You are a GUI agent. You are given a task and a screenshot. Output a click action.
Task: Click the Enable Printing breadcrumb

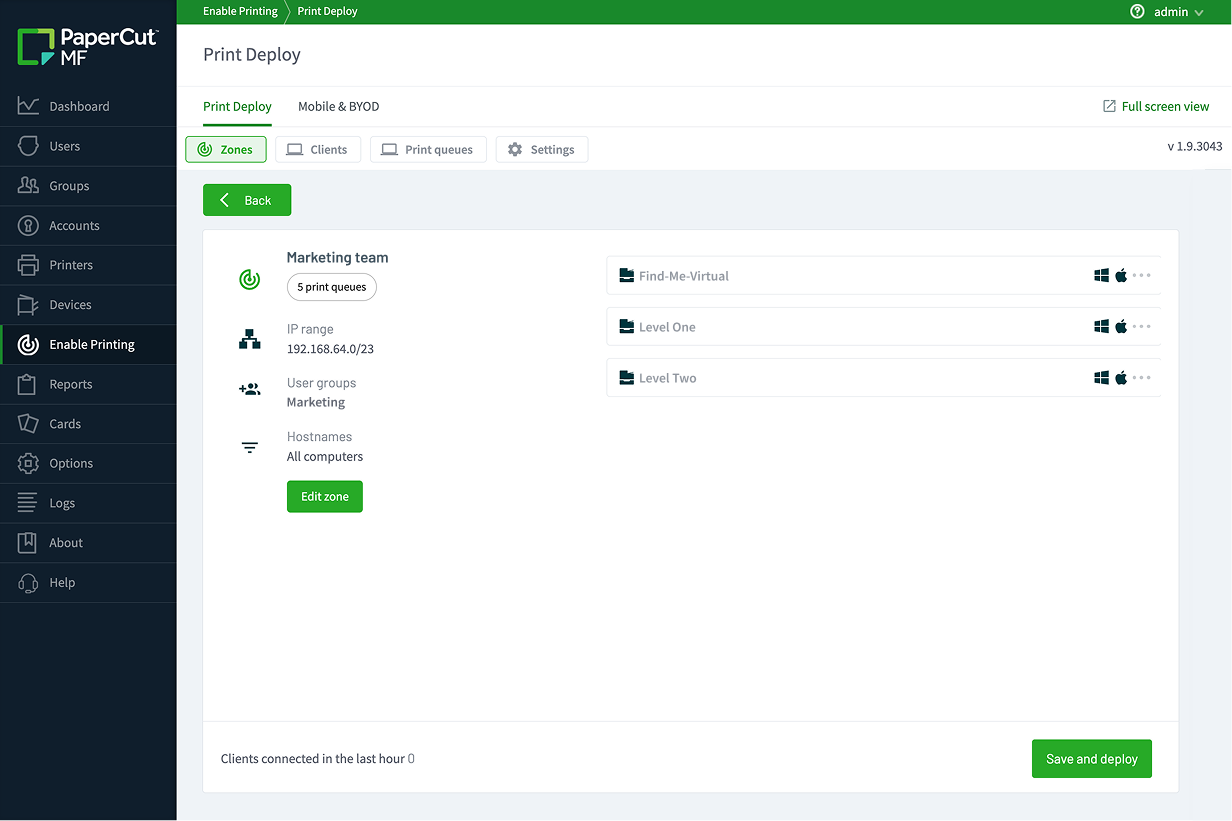tap(240, 11)
